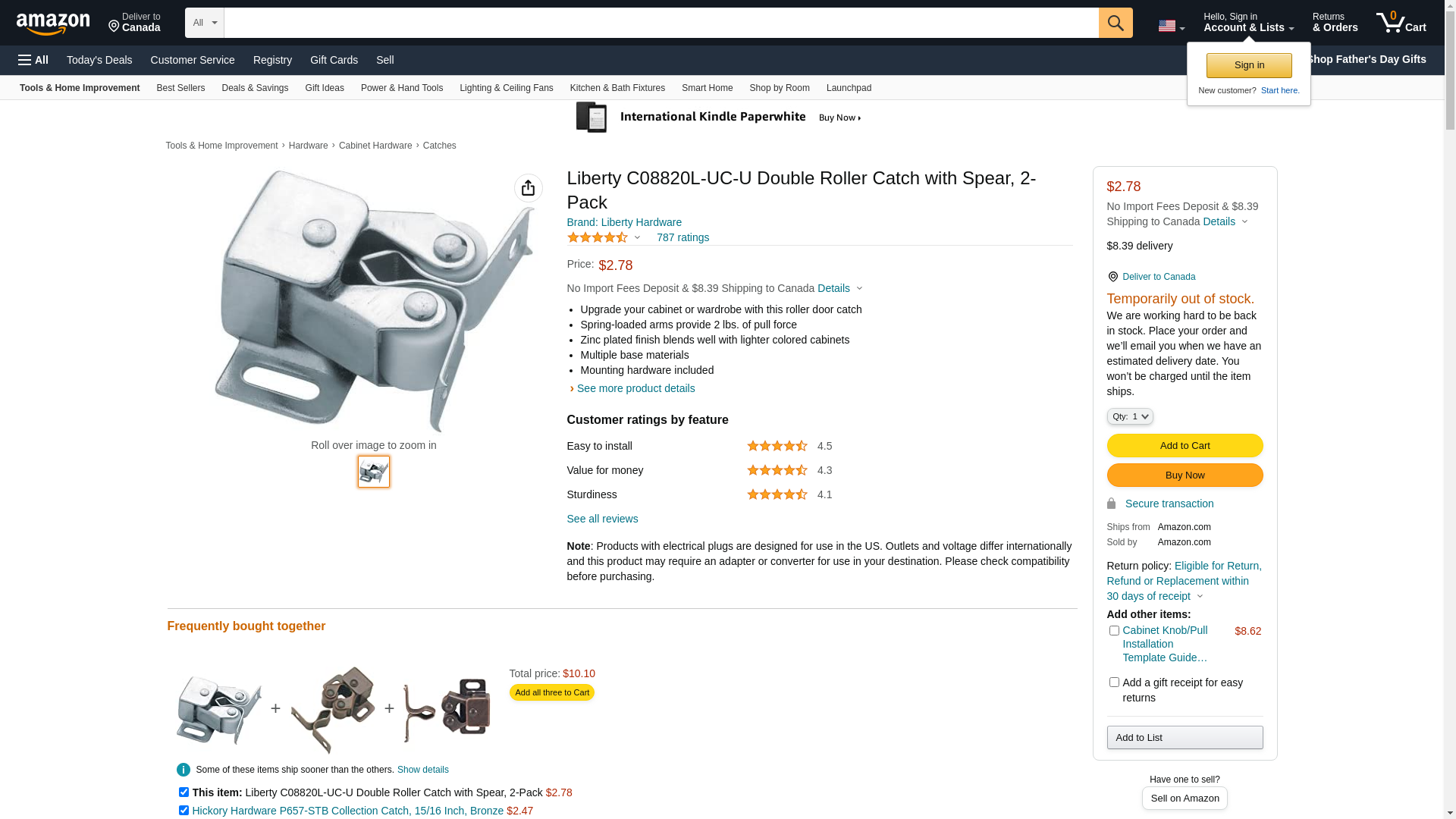Open the Qty quantity dropdown
This screenshot has height=819, width=1456.
pyautogui.click(x=1129, y=416)
